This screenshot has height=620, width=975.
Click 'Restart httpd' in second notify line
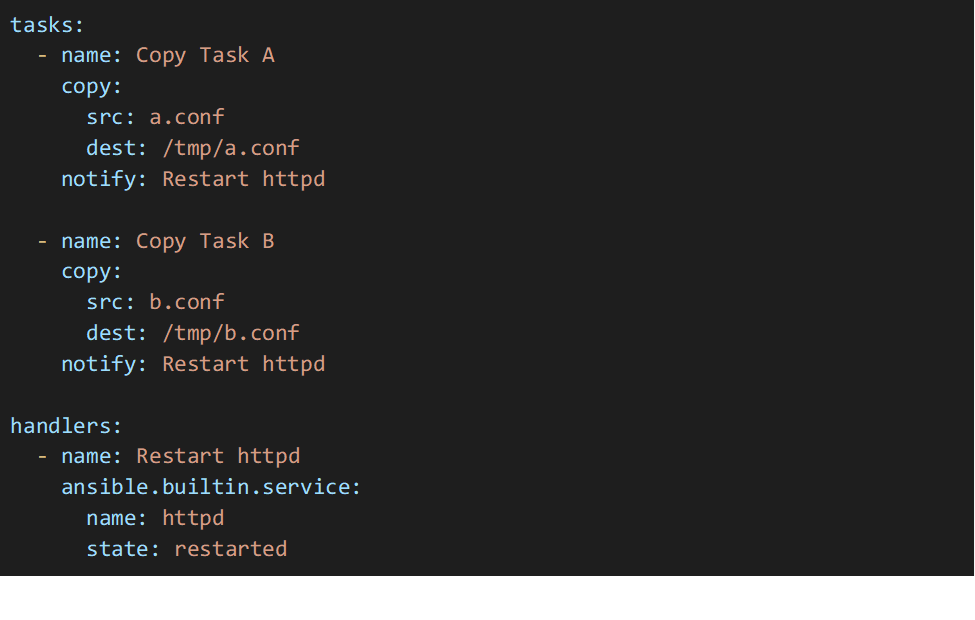(x=244, y=364)
